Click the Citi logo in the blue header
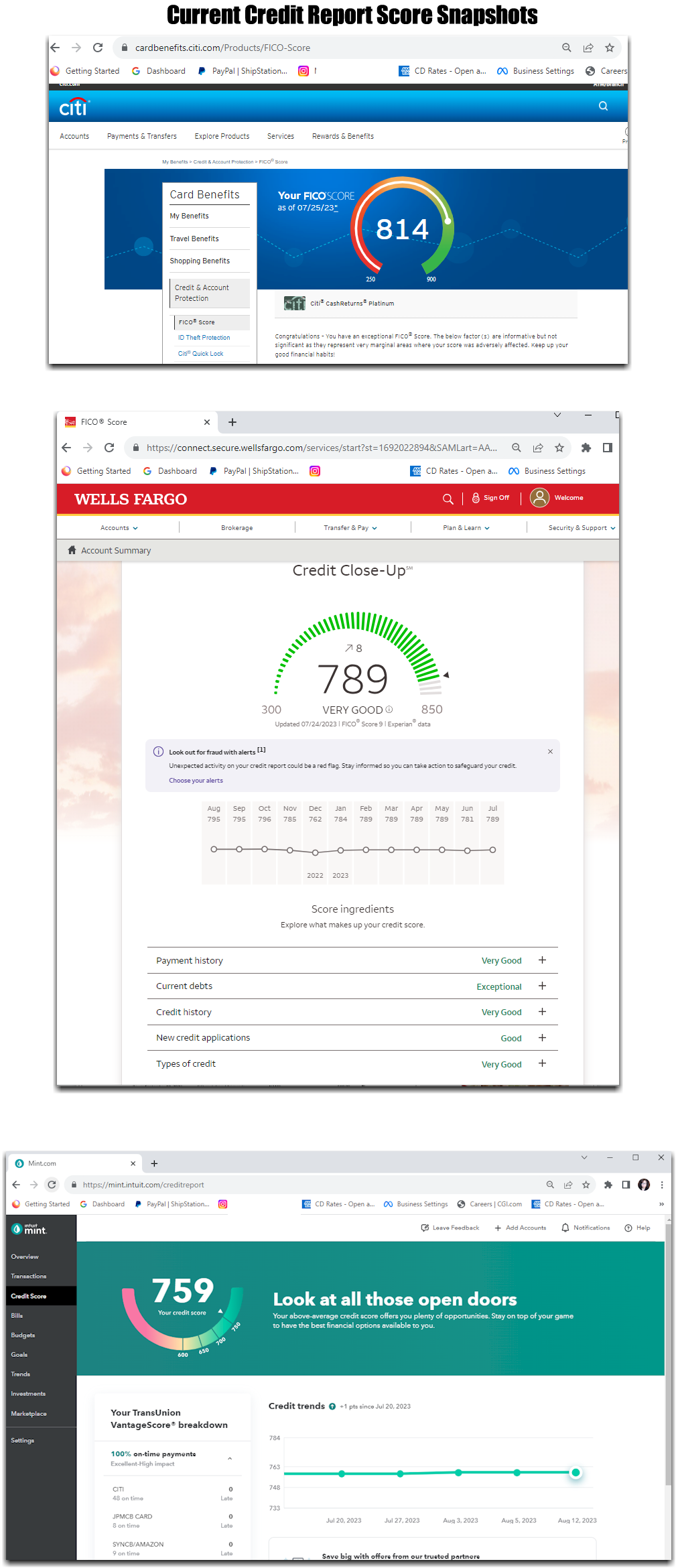Viewport: 676px width, 1568px height. [74, 107]
